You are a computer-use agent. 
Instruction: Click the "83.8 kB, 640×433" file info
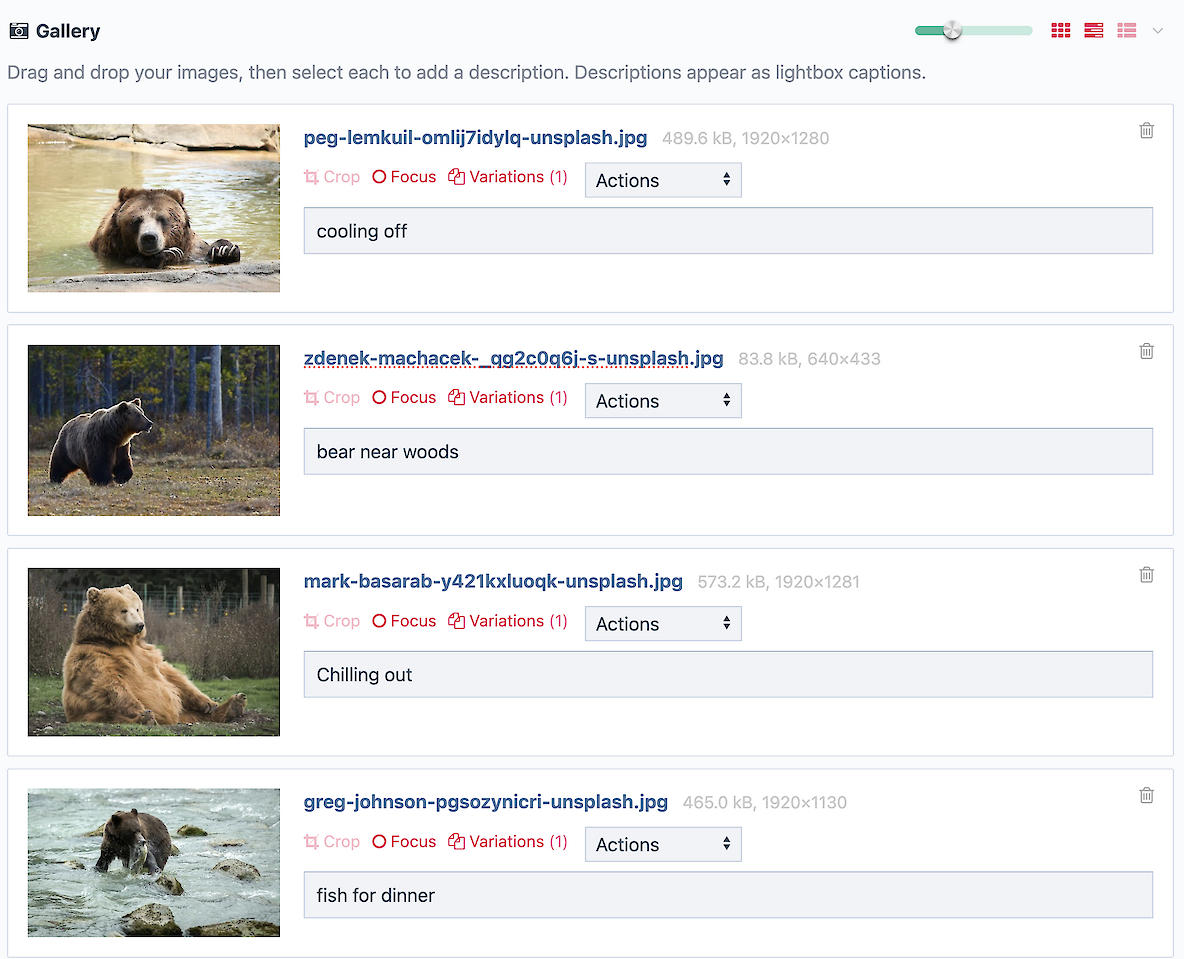click(x=809, y=359)
